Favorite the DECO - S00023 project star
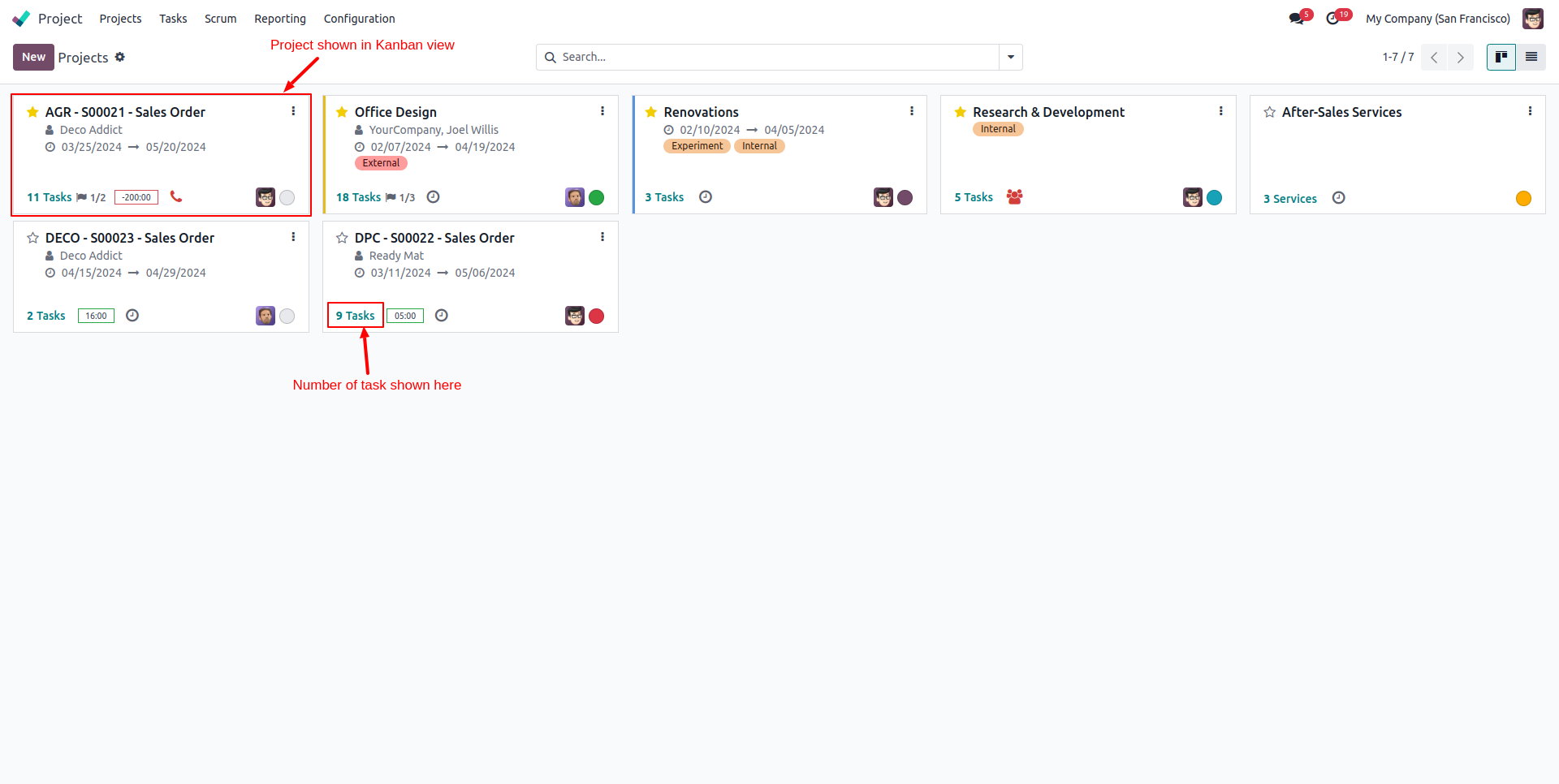 (x=32, y=237)
